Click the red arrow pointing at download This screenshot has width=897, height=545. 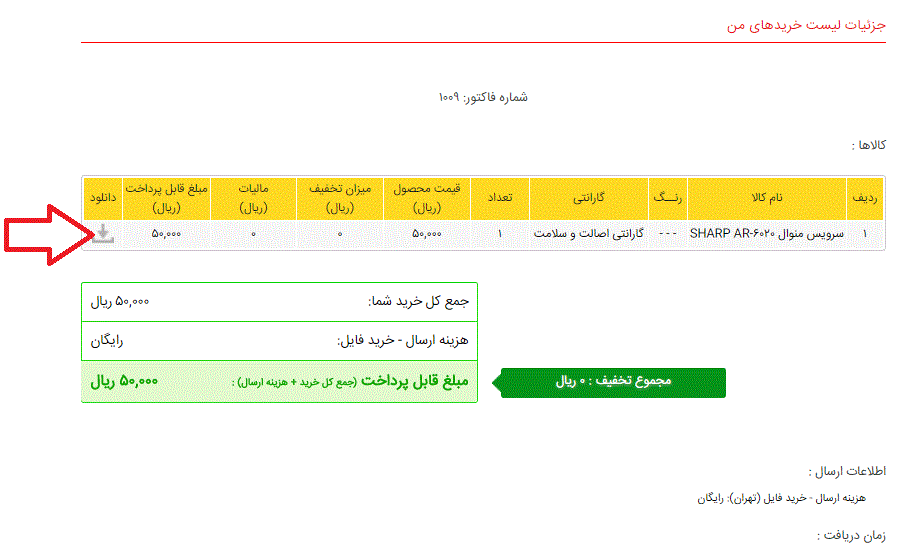click(45, 236)
